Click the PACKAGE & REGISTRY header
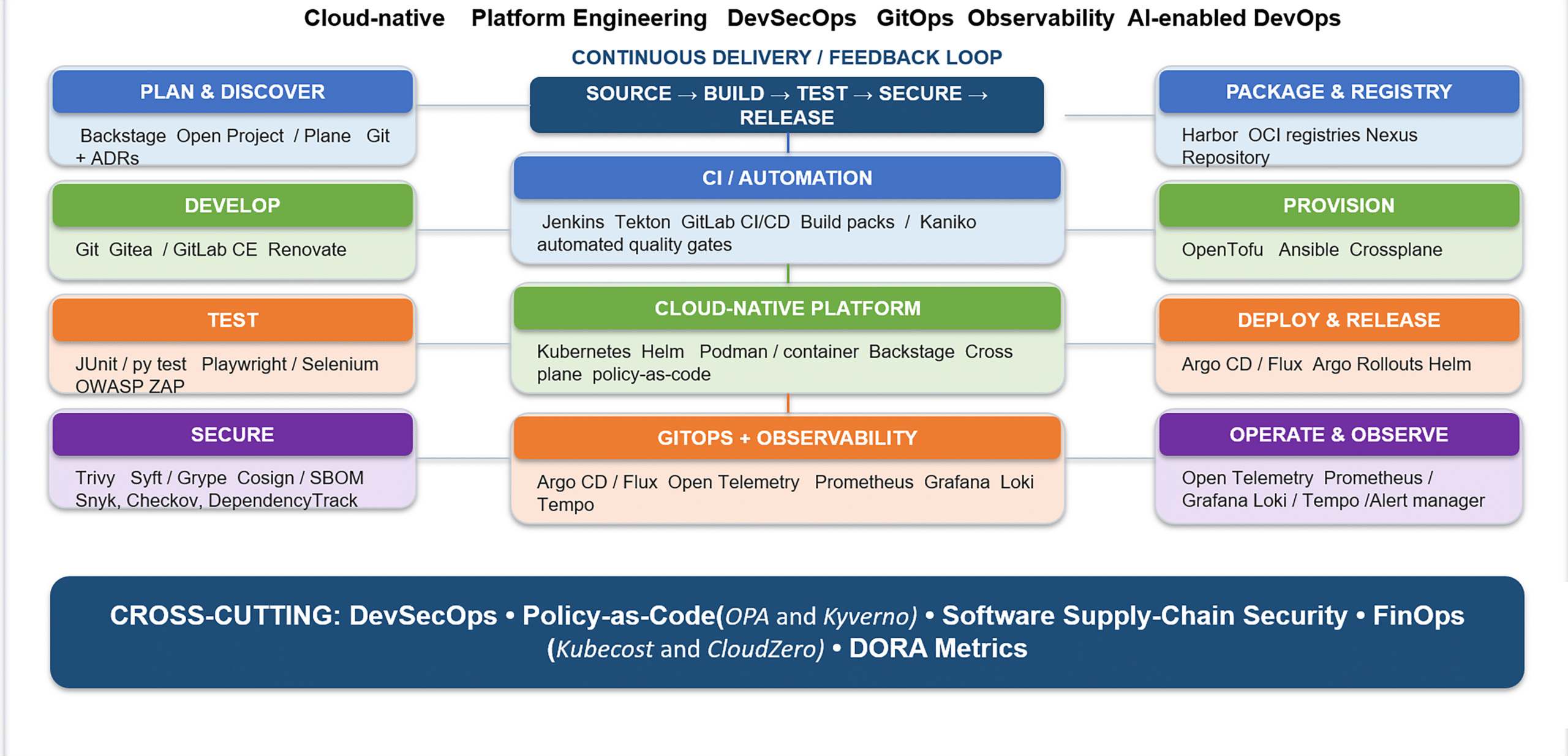The height and width of the screenshot is (756, 1568). (x=1339, y=92)
